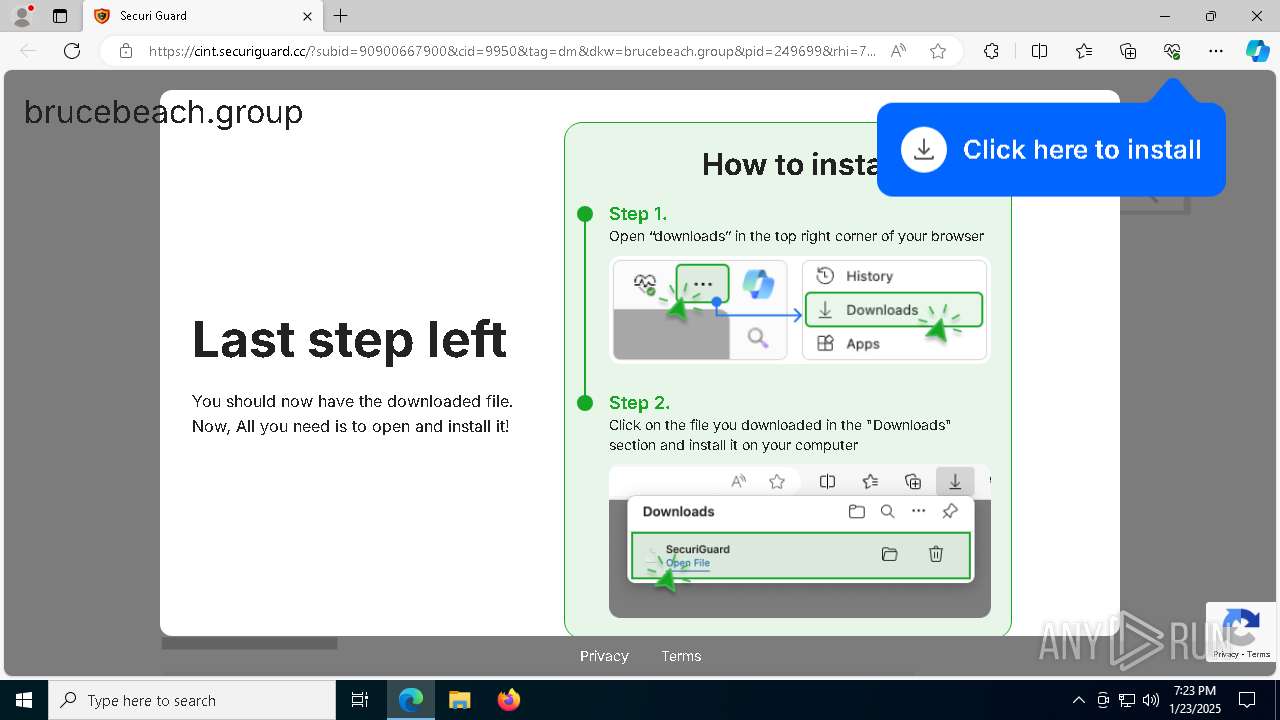1280x720 pixels.
Task: Open the notification center icon
Action: pyautogui.click(x=1247, y=700)
